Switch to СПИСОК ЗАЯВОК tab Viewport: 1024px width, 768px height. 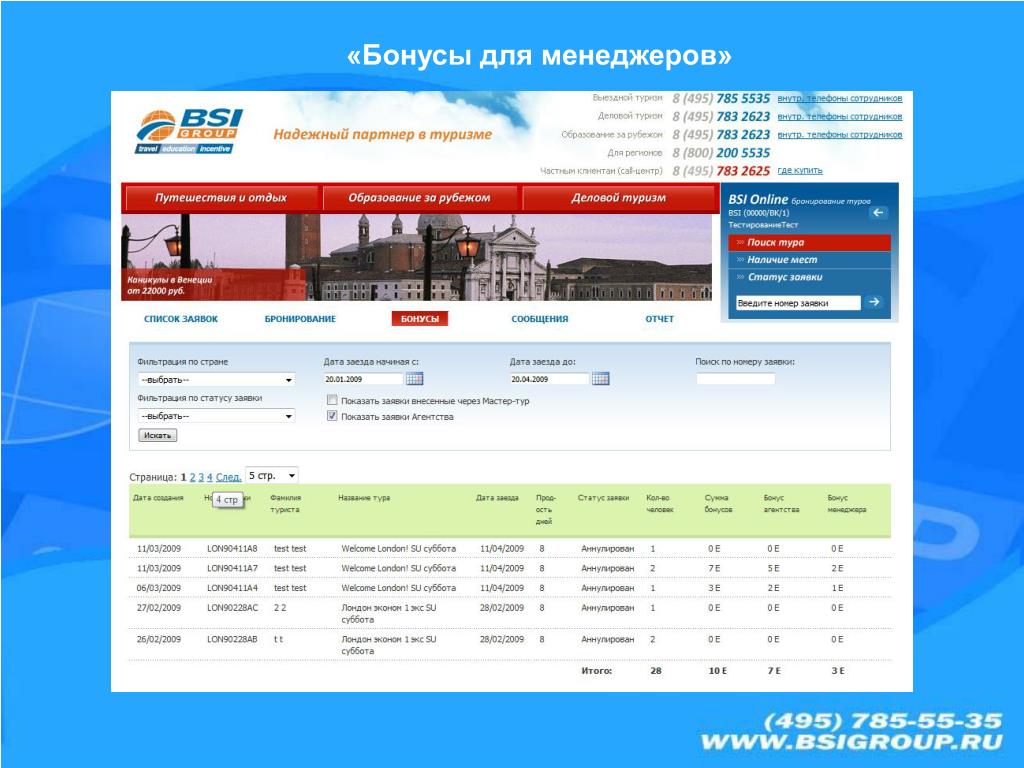tap(181, 319)
